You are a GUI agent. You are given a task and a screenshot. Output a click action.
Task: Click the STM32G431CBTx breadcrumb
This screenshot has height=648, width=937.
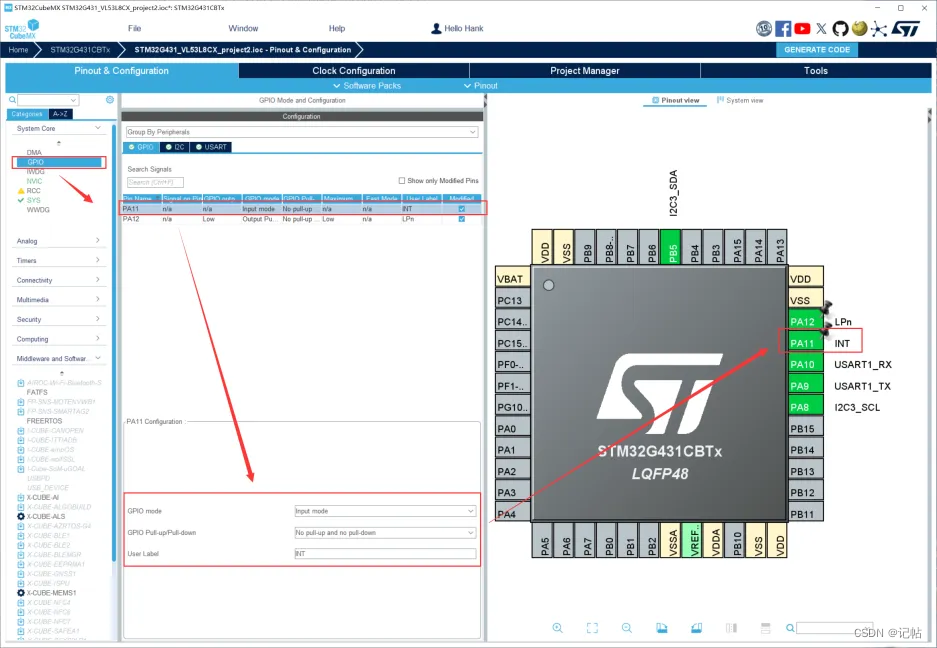pos(80,50)
